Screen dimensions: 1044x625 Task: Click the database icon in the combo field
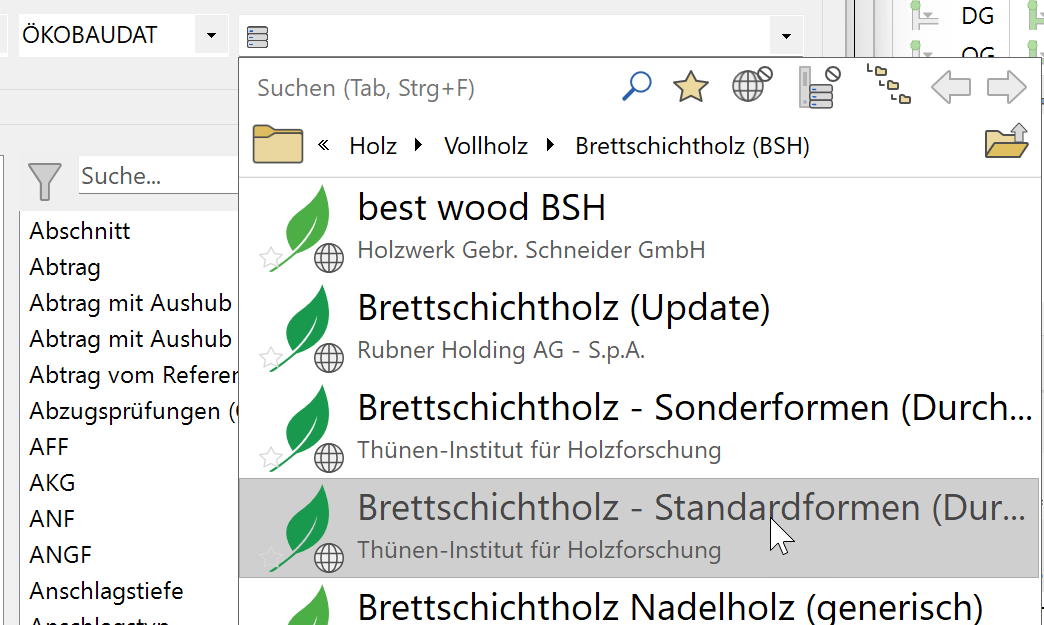click(257, 37)
